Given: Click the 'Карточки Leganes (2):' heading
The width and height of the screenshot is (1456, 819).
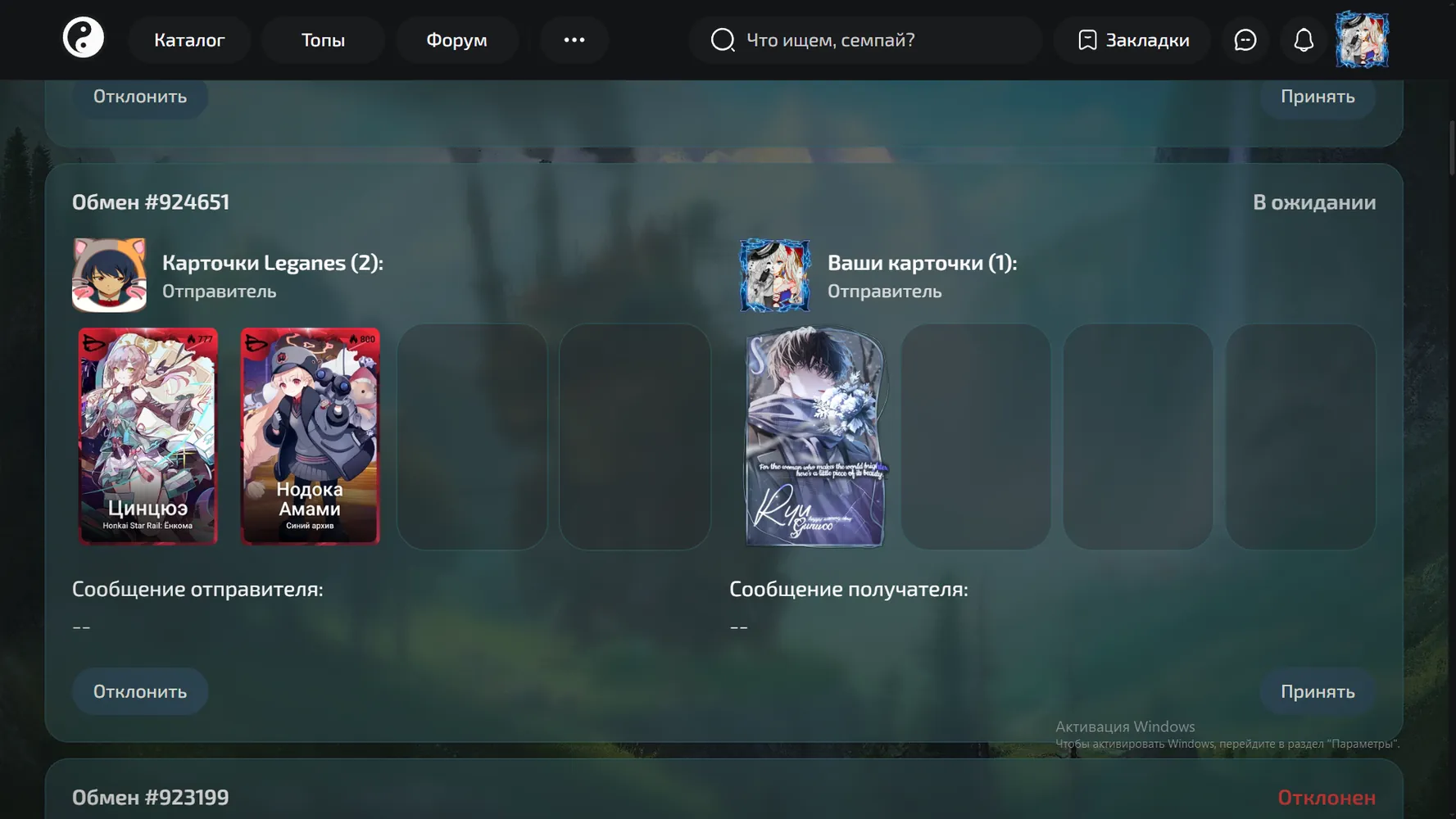Looking at the screenshot, I should coord(273,263).
